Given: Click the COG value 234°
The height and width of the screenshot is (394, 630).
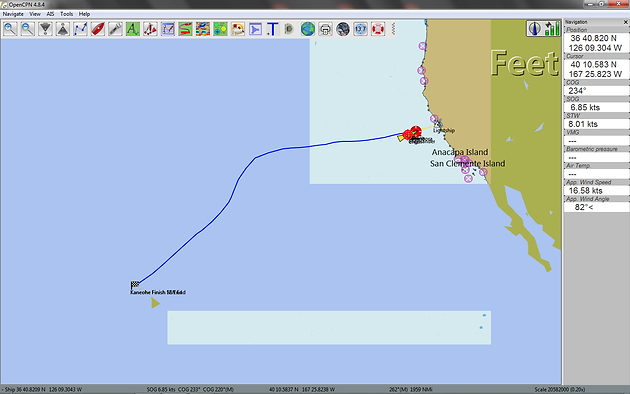Looking at the screenshot, I should tap(577, 91).
